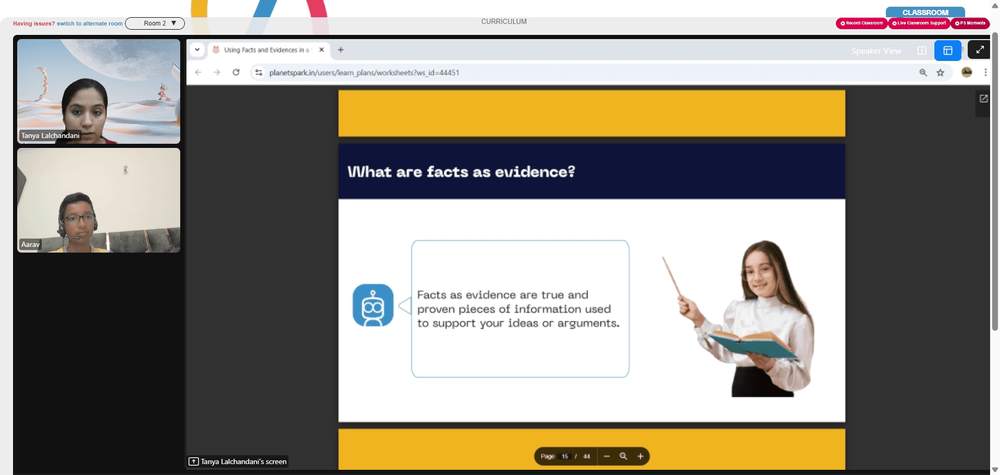Viewport: 1000px width, 475px height.
Task: Expand the browser tab search chevron
Action: [197, 50]
